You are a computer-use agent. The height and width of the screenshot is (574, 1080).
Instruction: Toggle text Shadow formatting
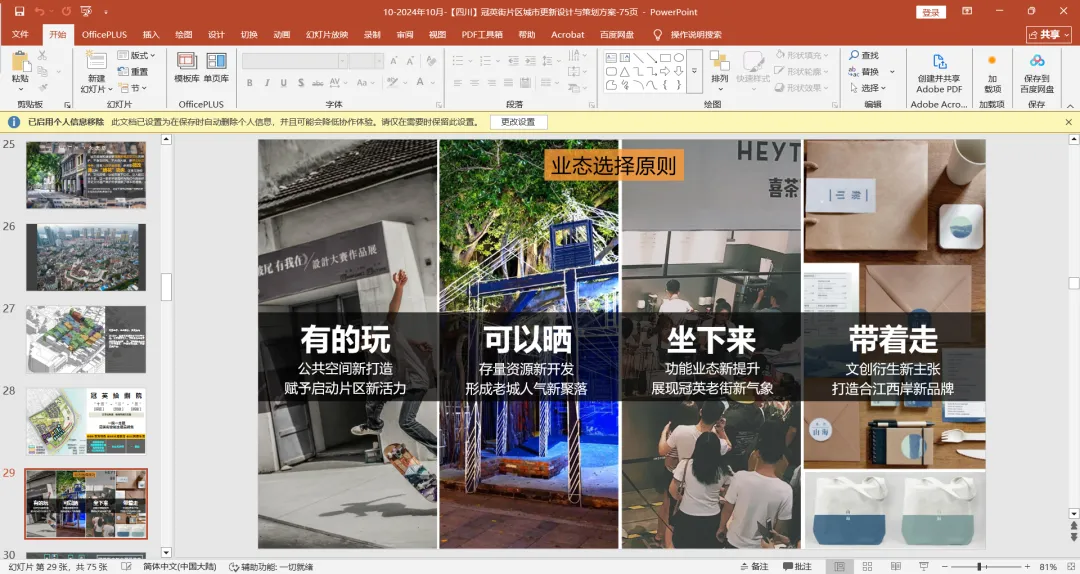click(300, 83)
